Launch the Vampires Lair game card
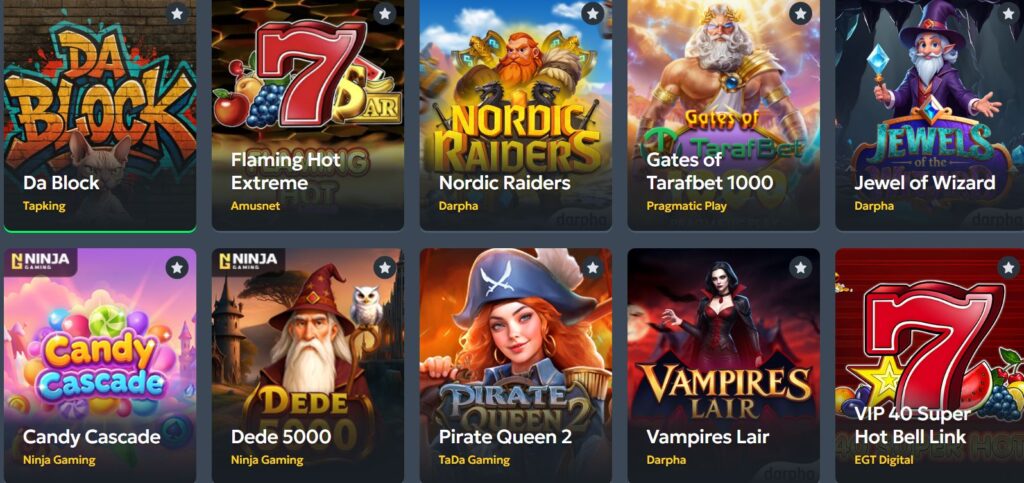This screenshot has width=1024, height=483. pos(723,366)
